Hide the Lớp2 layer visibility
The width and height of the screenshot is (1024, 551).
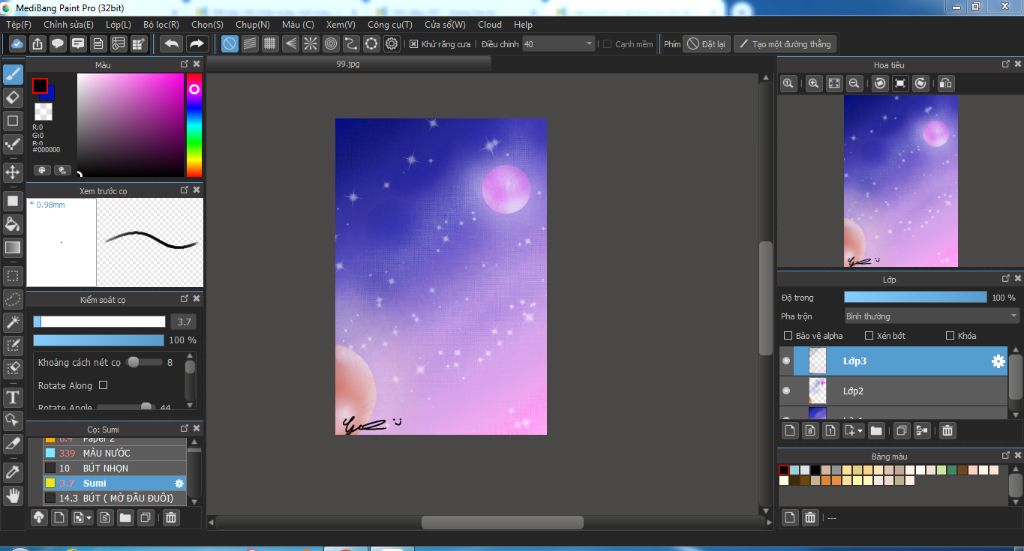(786, 391)
